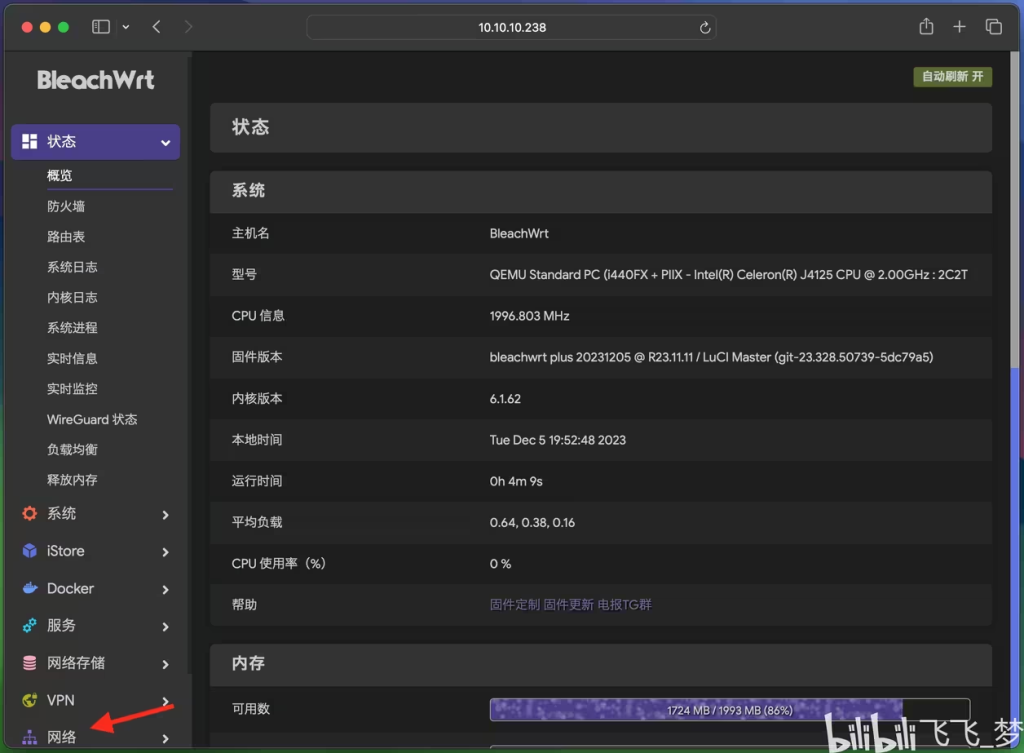Open the 防火墙 submenu item
The width and height of the screenshot is (1024, 753).
66,206
